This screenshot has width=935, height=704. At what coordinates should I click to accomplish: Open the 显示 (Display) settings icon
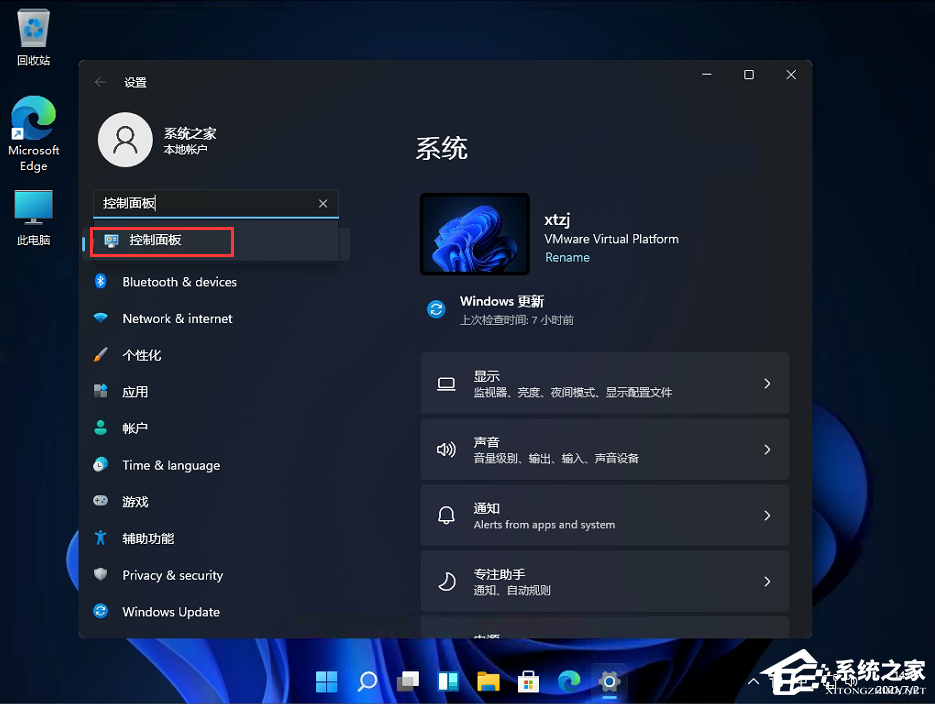(446, 383)
